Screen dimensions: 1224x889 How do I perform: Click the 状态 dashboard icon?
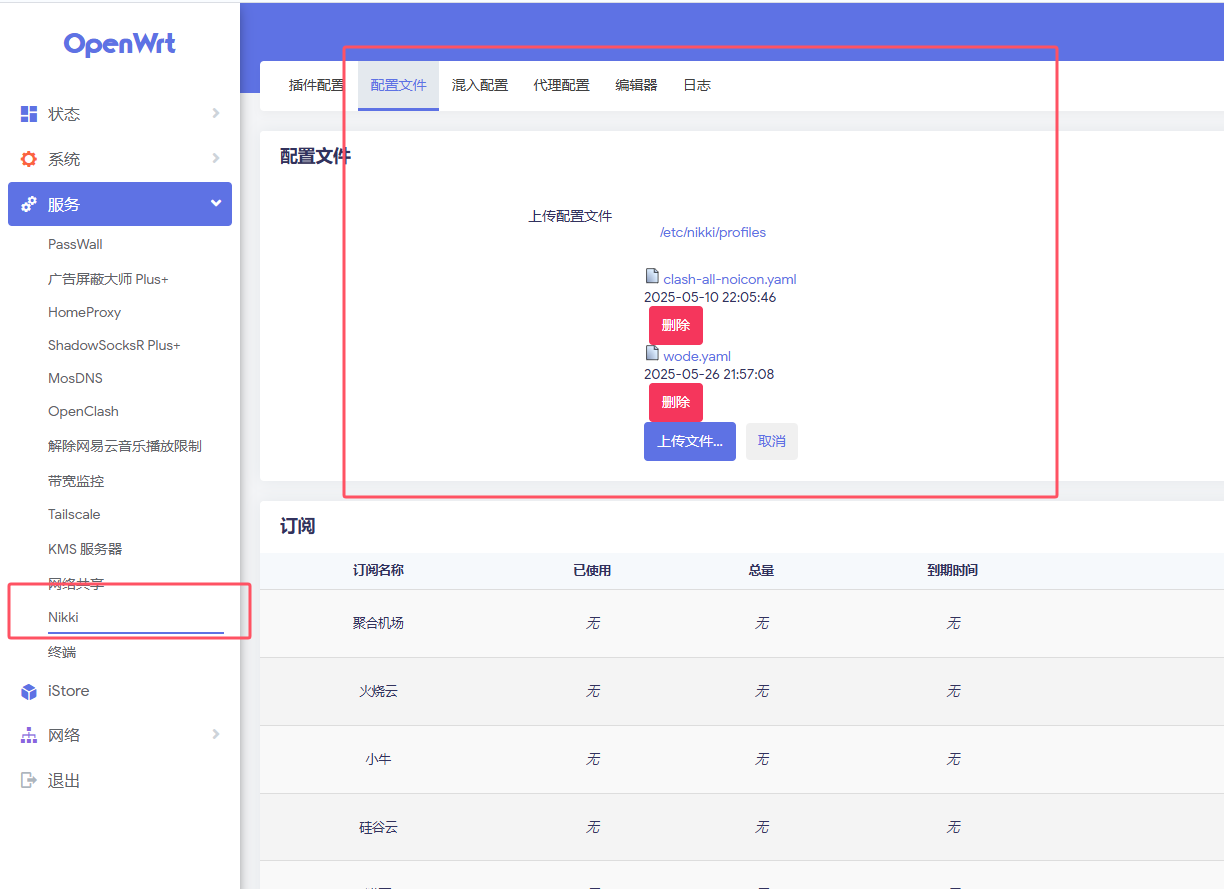pos(29,114)
